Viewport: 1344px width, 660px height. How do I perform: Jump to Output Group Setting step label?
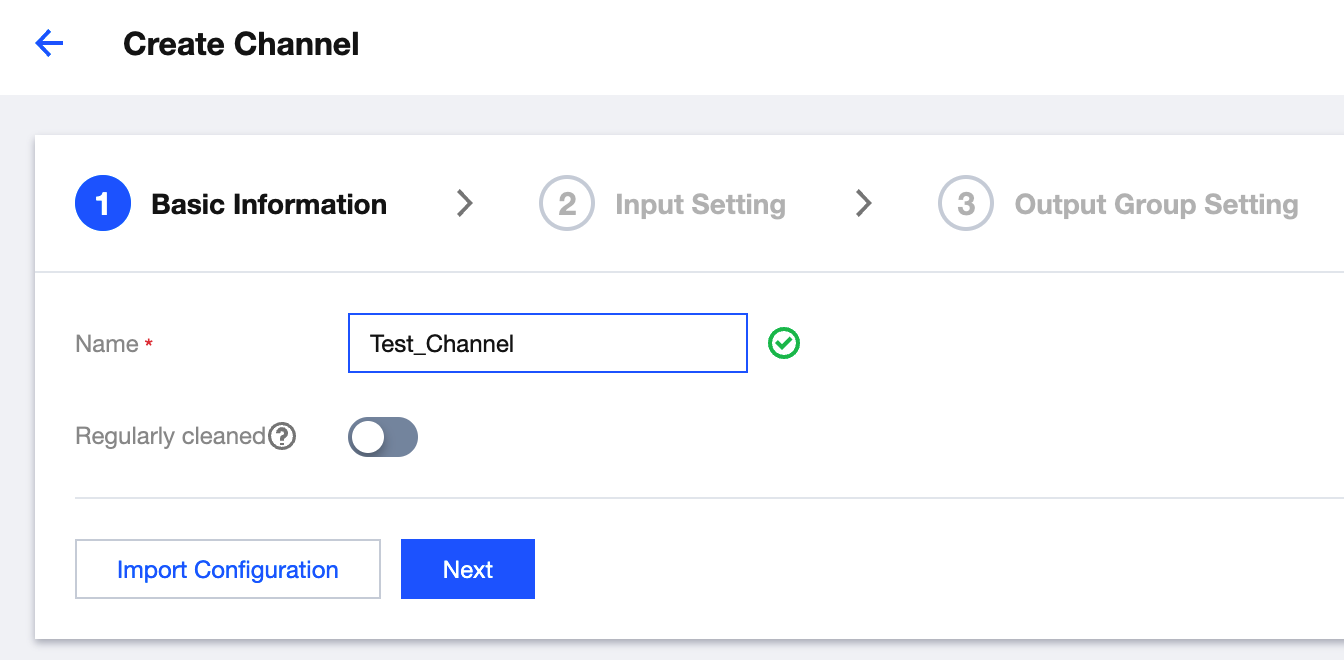(1156, 204)
